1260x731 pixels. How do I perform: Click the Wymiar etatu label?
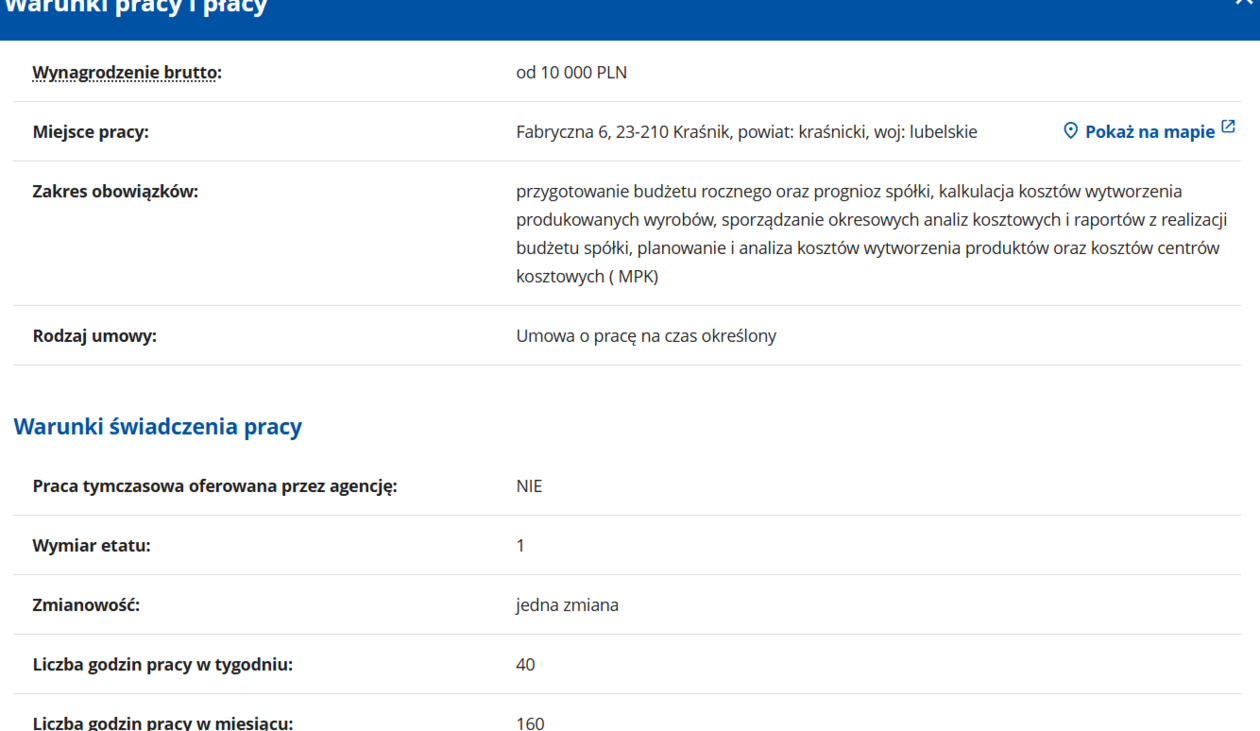click(x=92, y=546)
